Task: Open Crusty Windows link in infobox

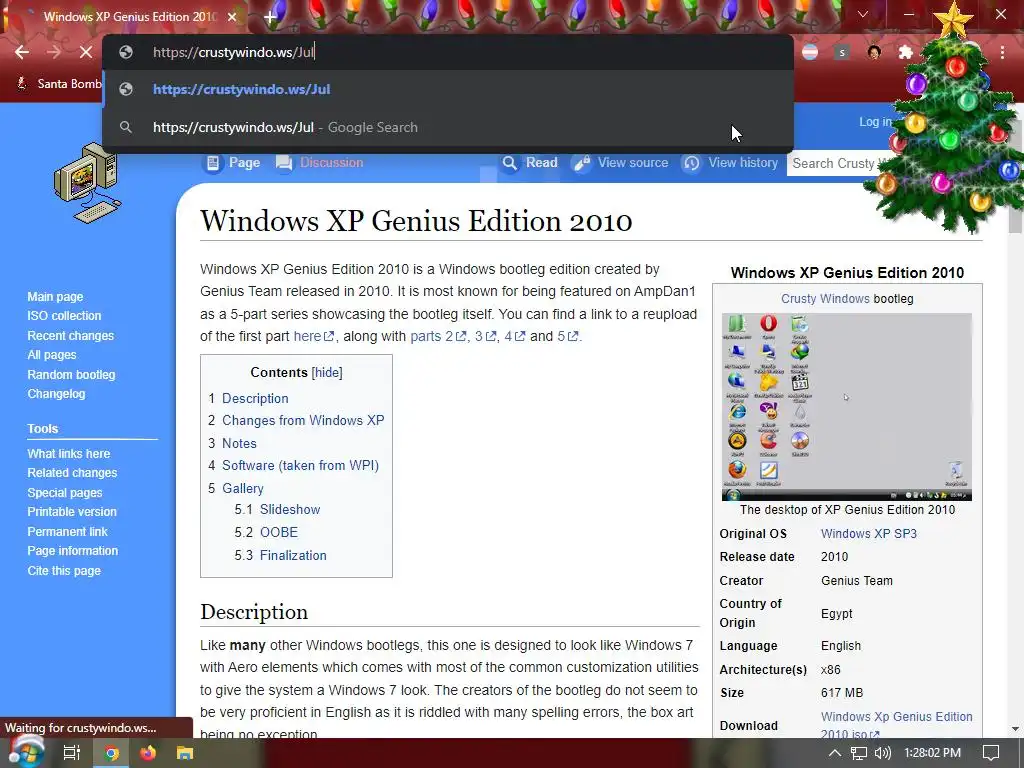Action: pos(825,298)
